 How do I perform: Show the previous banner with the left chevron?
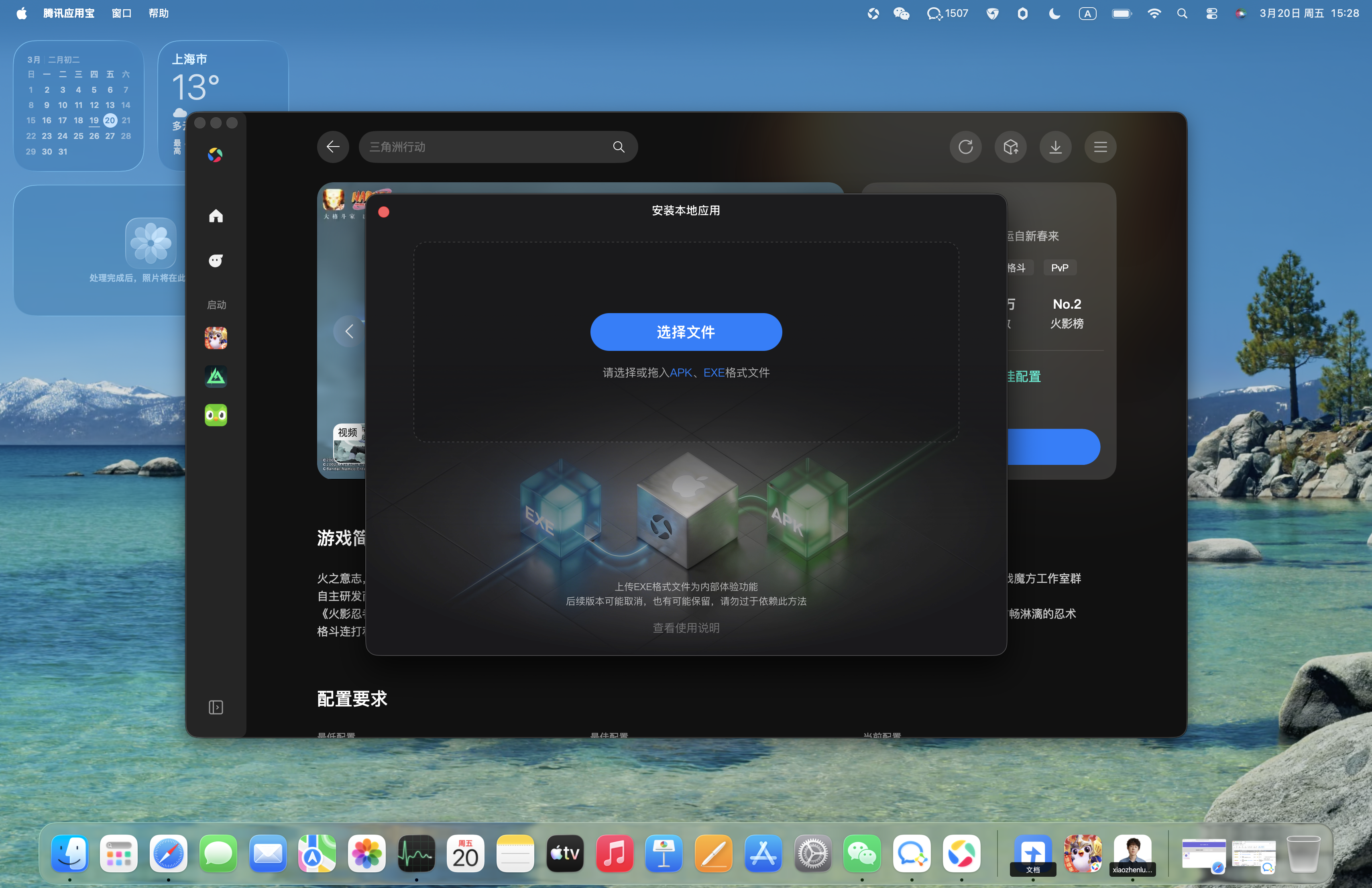349,331
